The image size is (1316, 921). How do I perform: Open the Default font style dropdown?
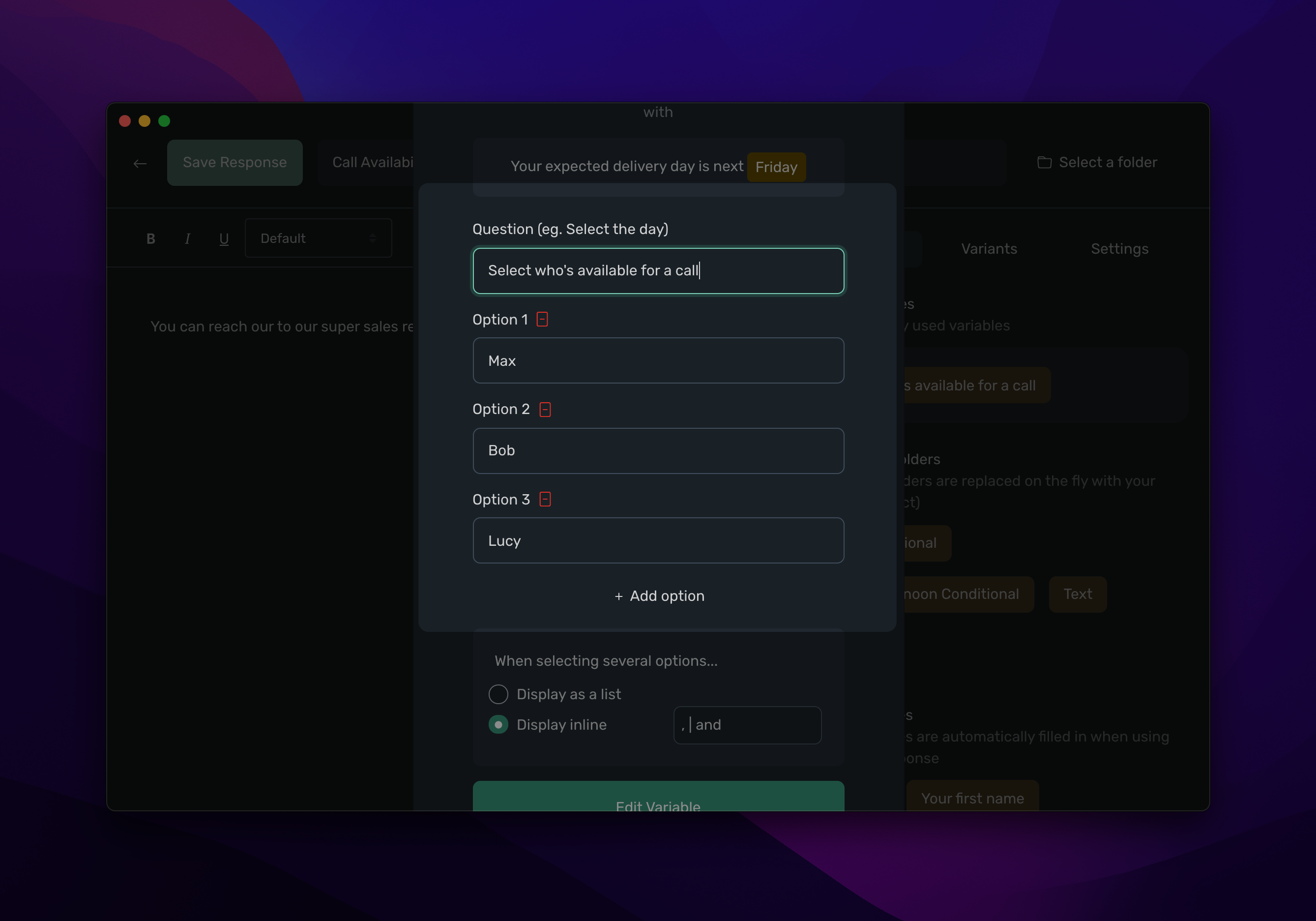[318, 238]
